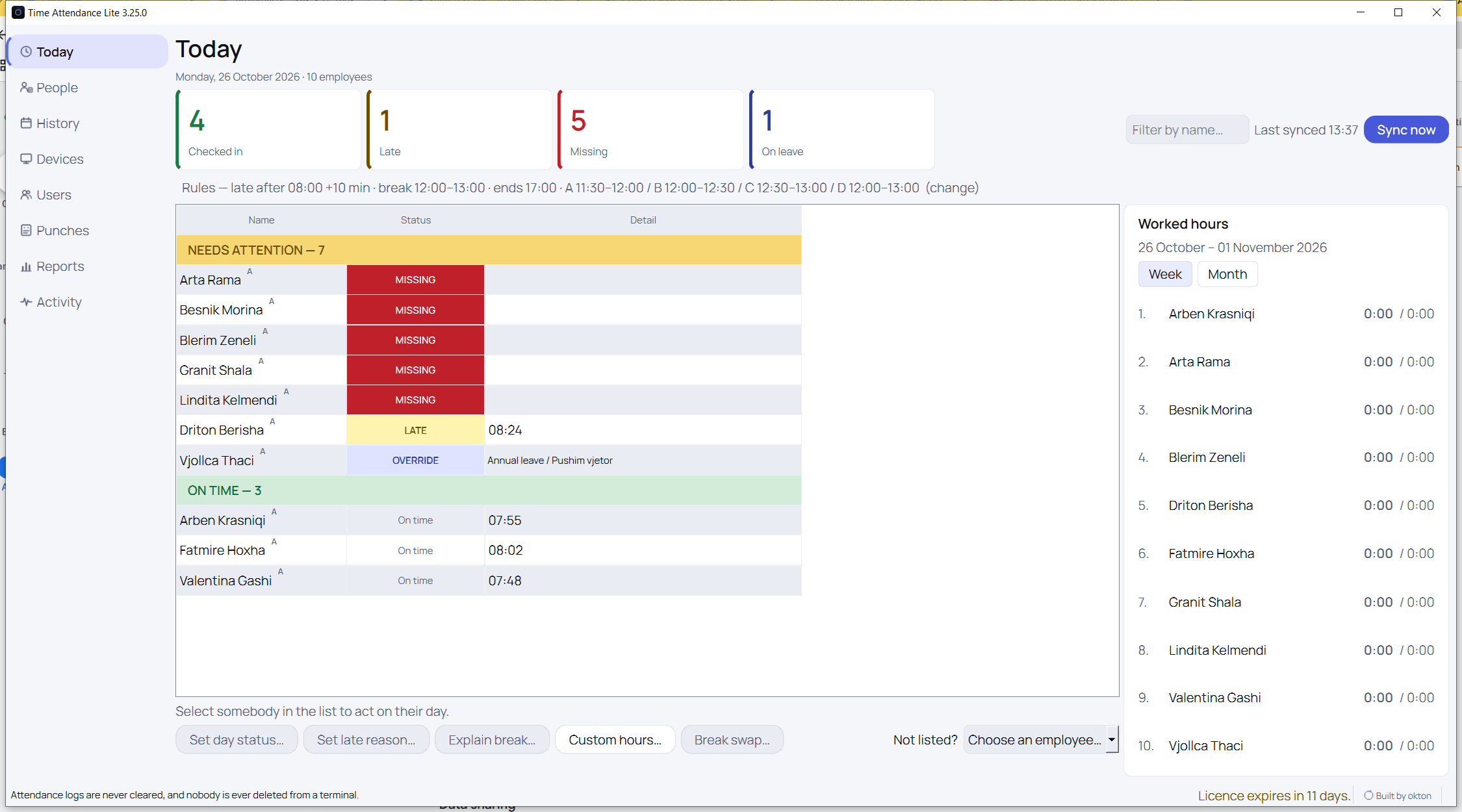
Task: Click the Sync now button
Action: pyautogui.click(x=1406, y=130)
